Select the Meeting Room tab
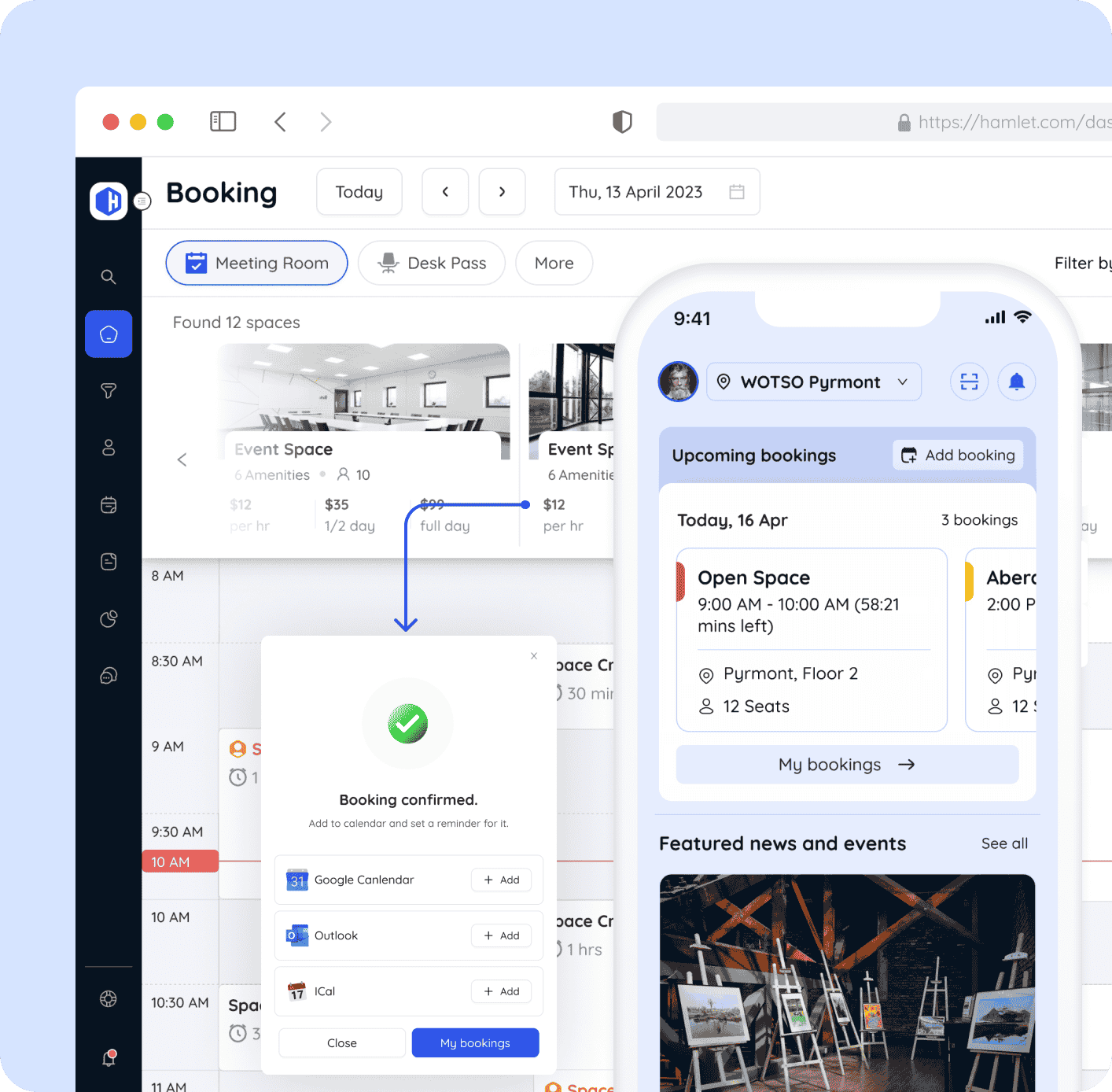Image resolution: width=1112 pixels, height=1092 pixels. pyautogui.click(x=257, y=263)
